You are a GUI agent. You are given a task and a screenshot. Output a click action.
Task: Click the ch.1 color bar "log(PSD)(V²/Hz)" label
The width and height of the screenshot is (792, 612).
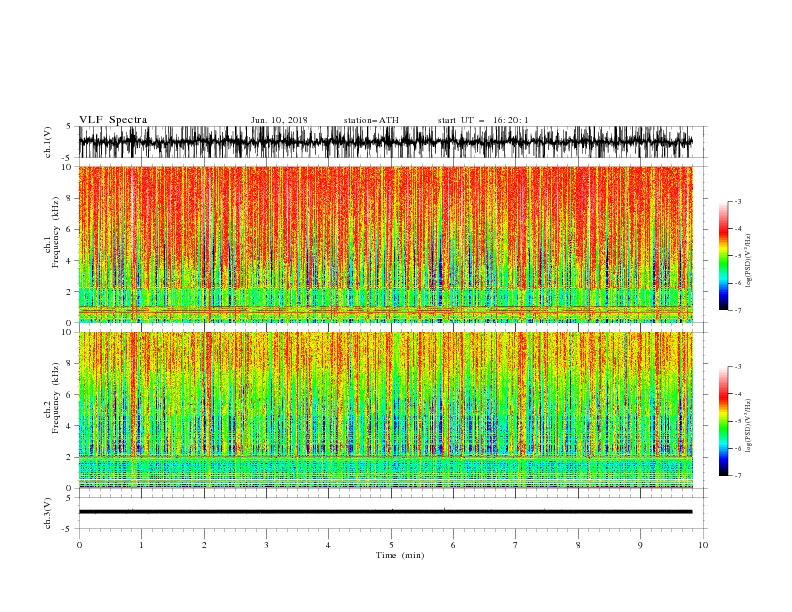(749, 261)
